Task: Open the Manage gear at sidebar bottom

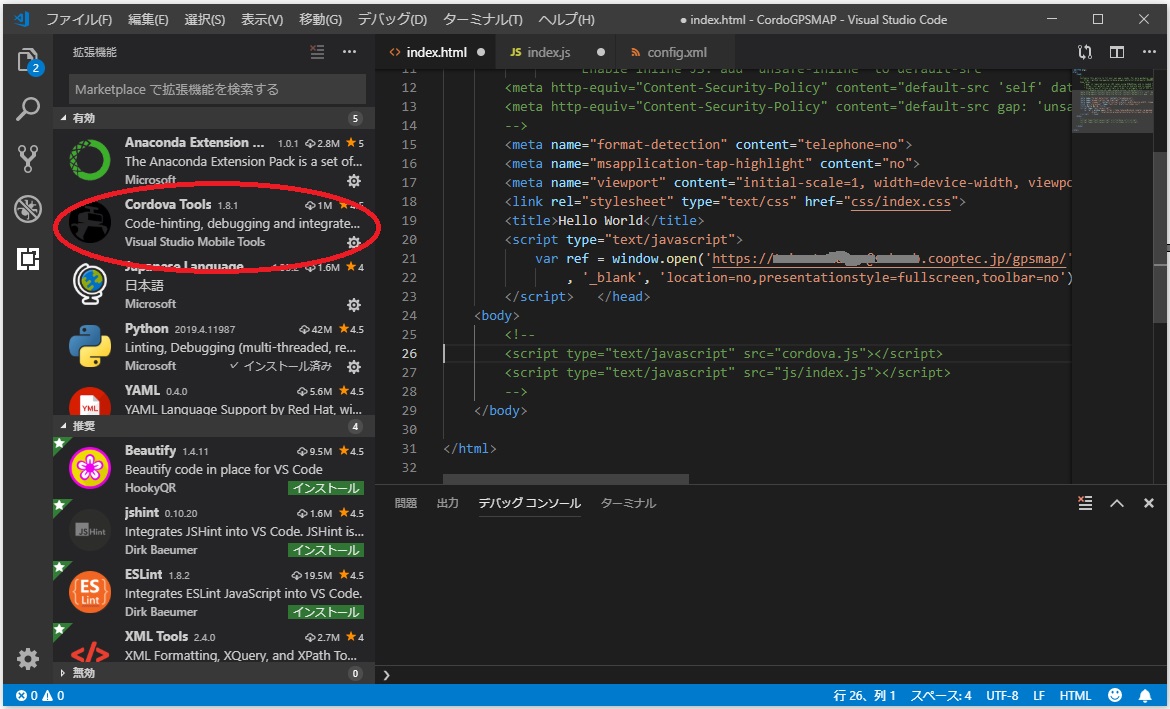Action: 28,658
